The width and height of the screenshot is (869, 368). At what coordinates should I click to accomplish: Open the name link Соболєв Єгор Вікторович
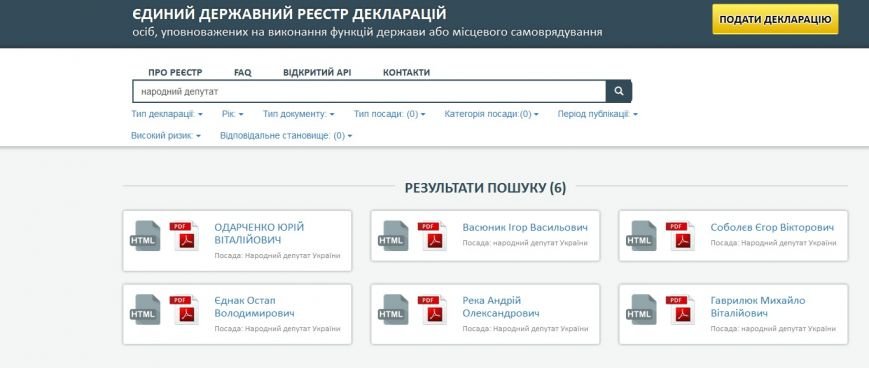click(x=772, y=227)
